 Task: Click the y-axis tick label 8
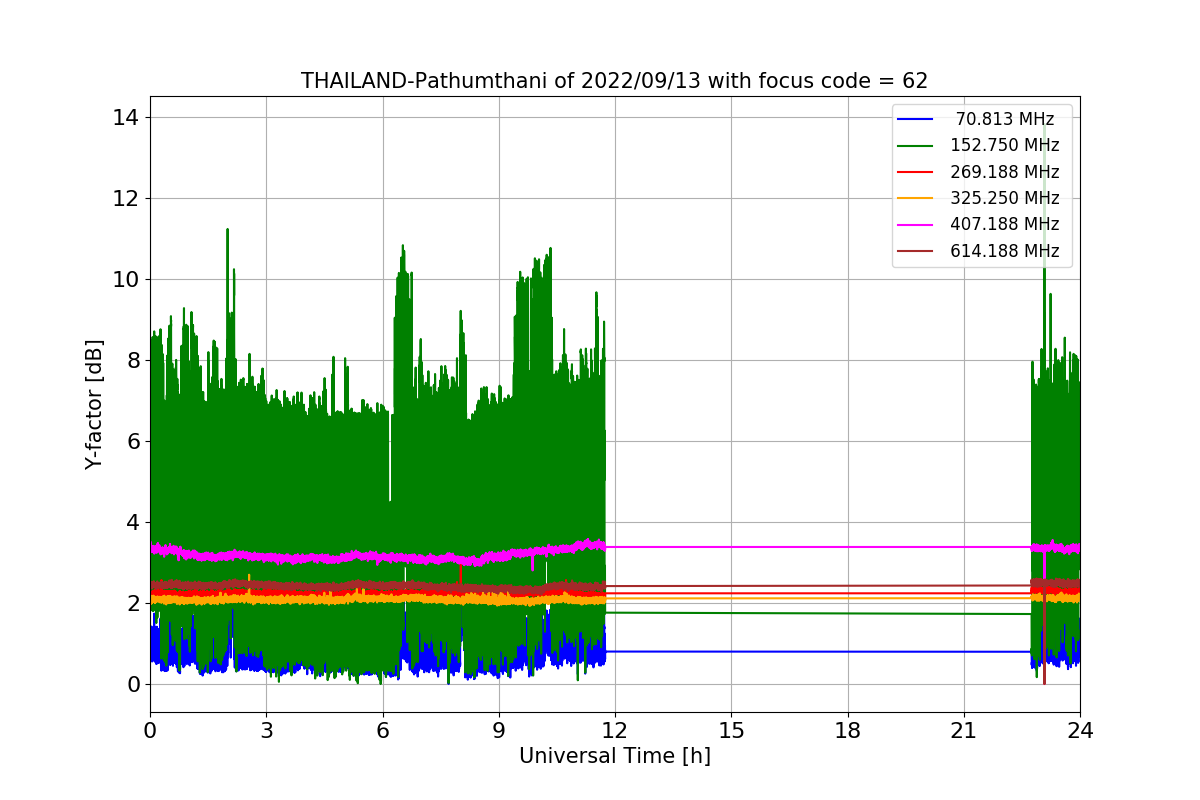pyautogui.click(x=133, y=360)
